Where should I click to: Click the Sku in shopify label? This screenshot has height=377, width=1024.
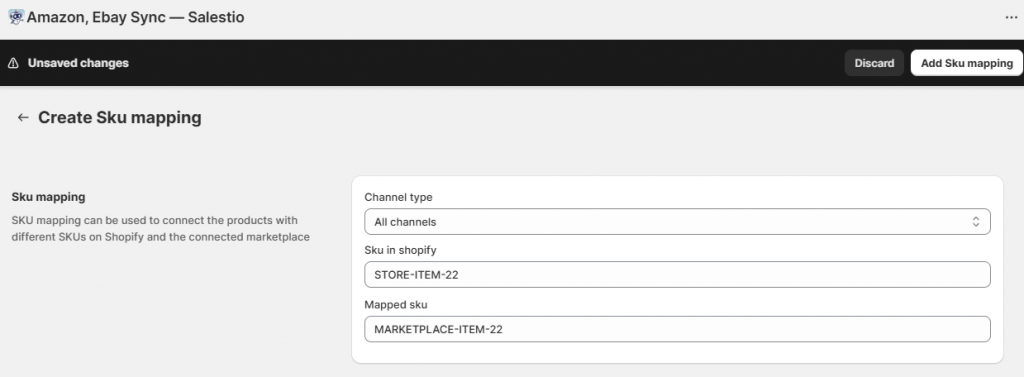(x=400, y=250)
